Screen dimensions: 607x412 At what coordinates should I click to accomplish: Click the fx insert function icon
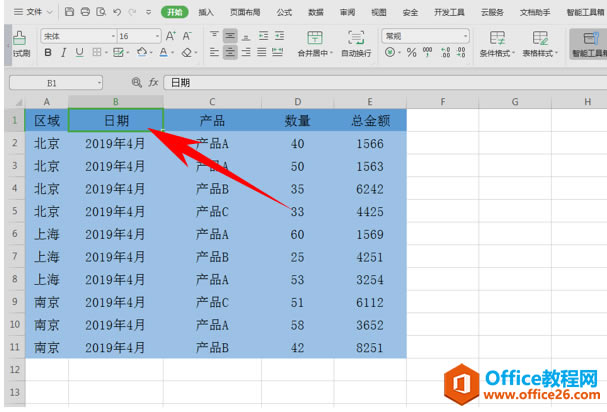(x=153, y=82)
